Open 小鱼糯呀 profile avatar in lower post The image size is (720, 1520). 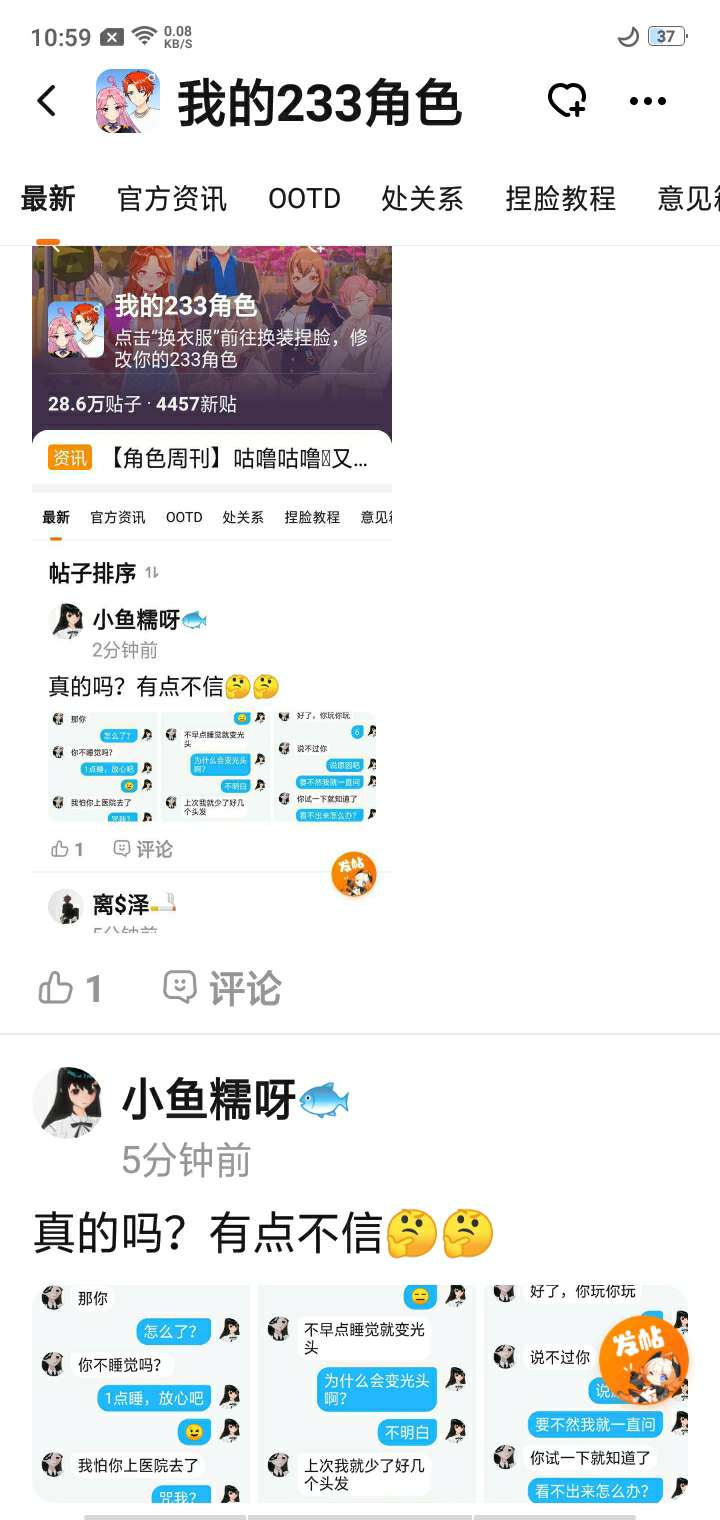68,1102
